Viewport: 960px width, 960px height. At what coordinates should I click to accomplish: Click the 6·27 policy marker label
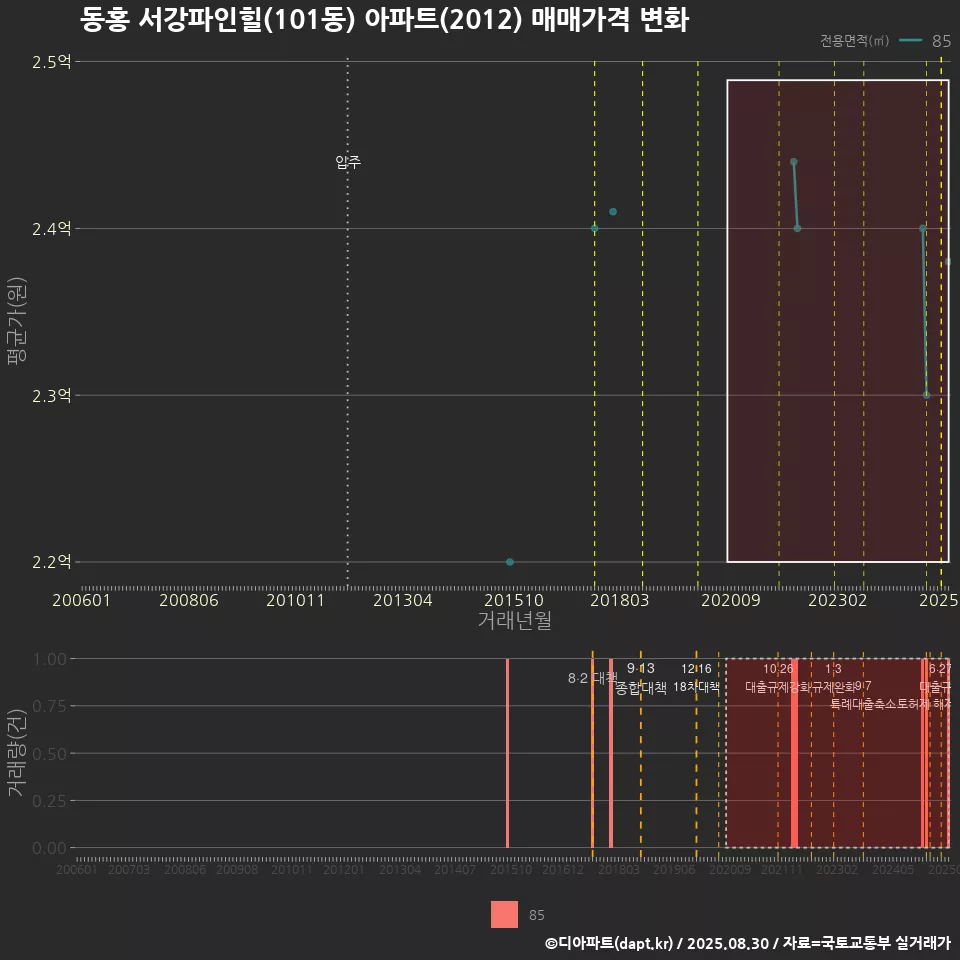tap(940, 669)
